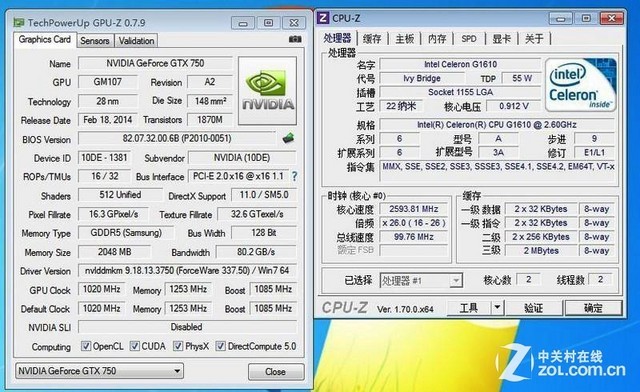Click the GPU Name field NVIDIA GeForce GTX 750
Viewport: 640px width, 392px height.
(155, 63)
